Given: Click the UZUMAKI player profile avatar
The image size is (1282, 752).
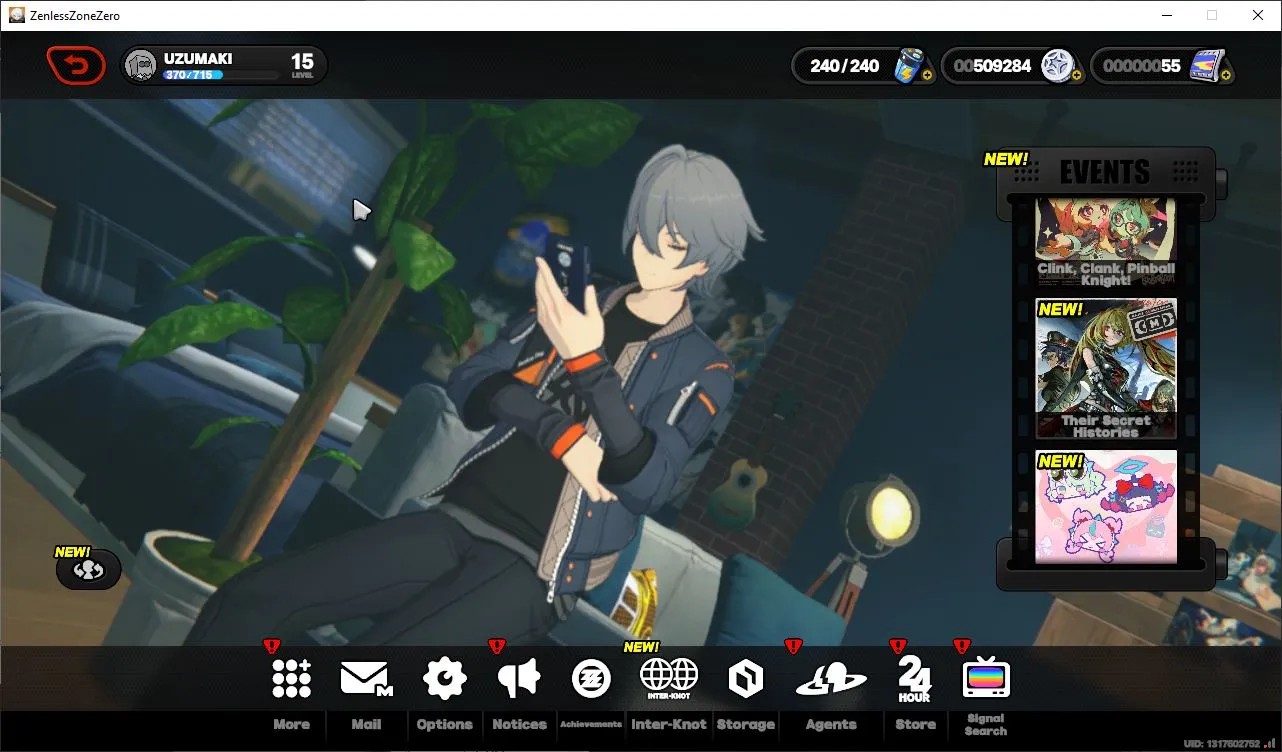Looking at the screenshot, I should pos(141,66).
